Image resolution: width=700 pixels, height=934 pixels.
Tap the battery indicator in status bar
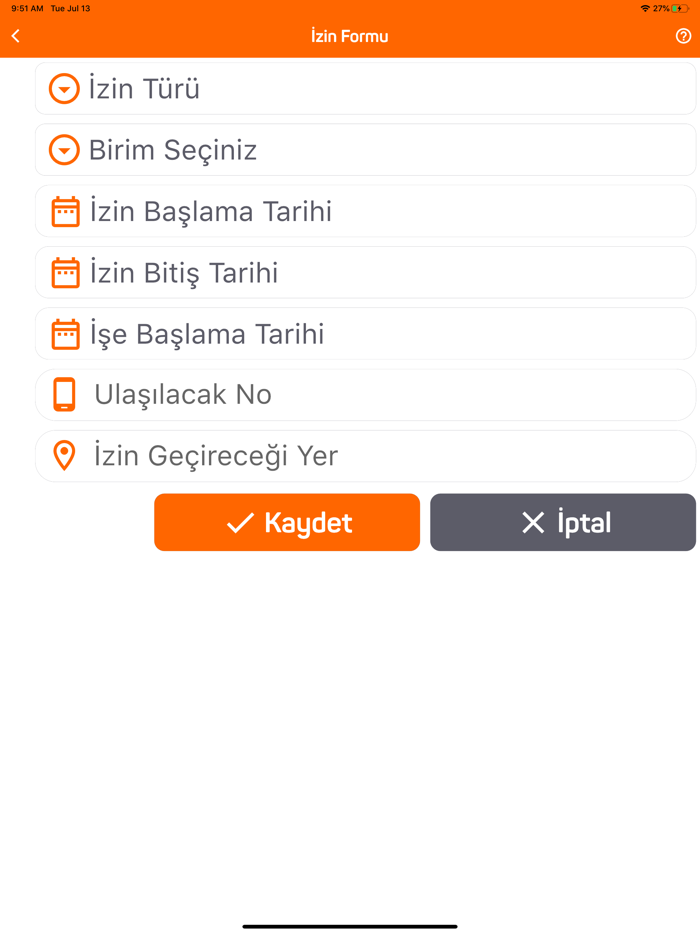coord(681,8)
